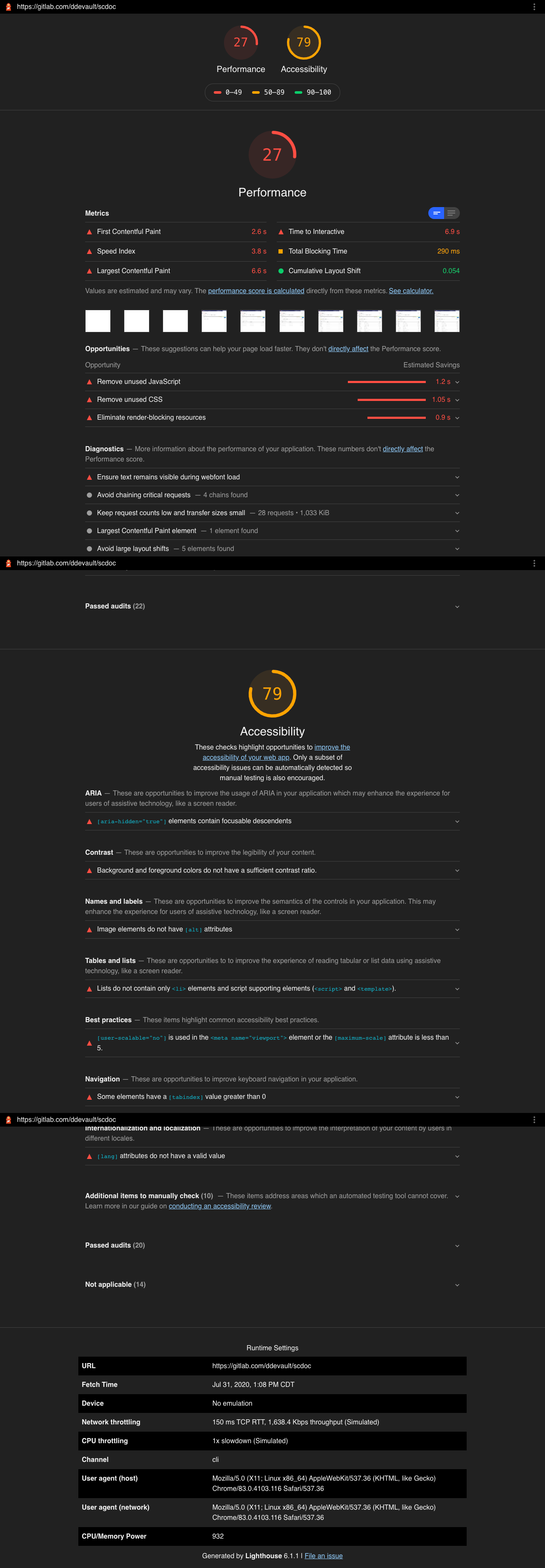
Task: Click the CPU/Memory Power value '932'
Action: pos(218,1536)
